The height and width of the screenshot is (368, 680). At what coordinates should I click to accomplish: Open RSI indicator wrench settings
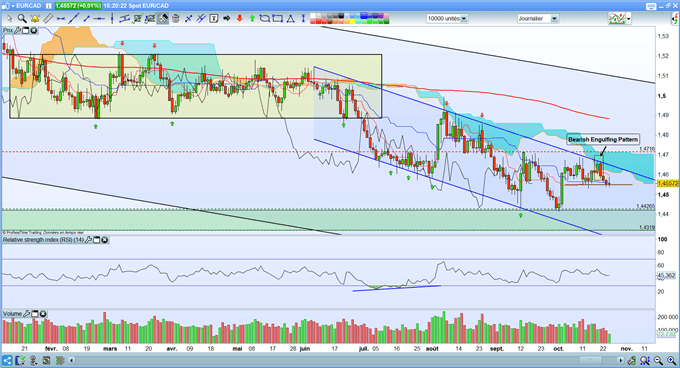tap(88, 240)
